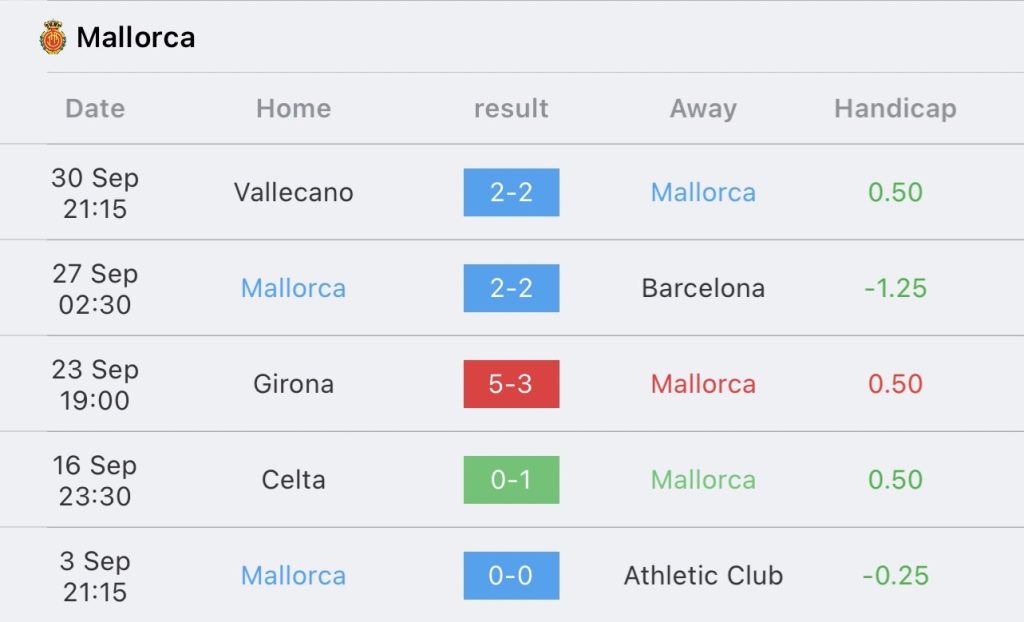Image resolution: width=1024 pixels, height=622 pixels.
Task: Select the Celta home team
Action: tap(294, 480)
